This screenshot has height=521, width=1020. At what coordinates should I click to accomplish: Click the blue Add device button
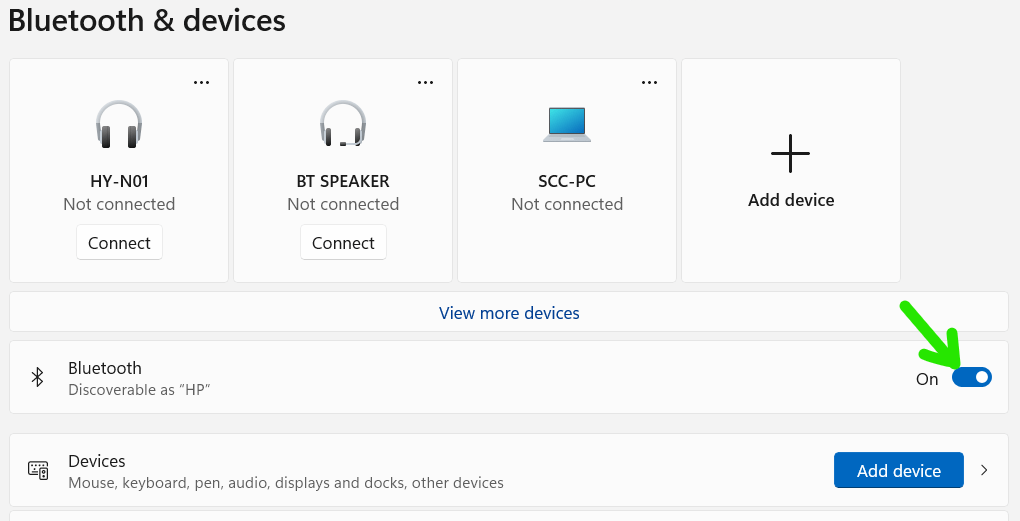898,470
